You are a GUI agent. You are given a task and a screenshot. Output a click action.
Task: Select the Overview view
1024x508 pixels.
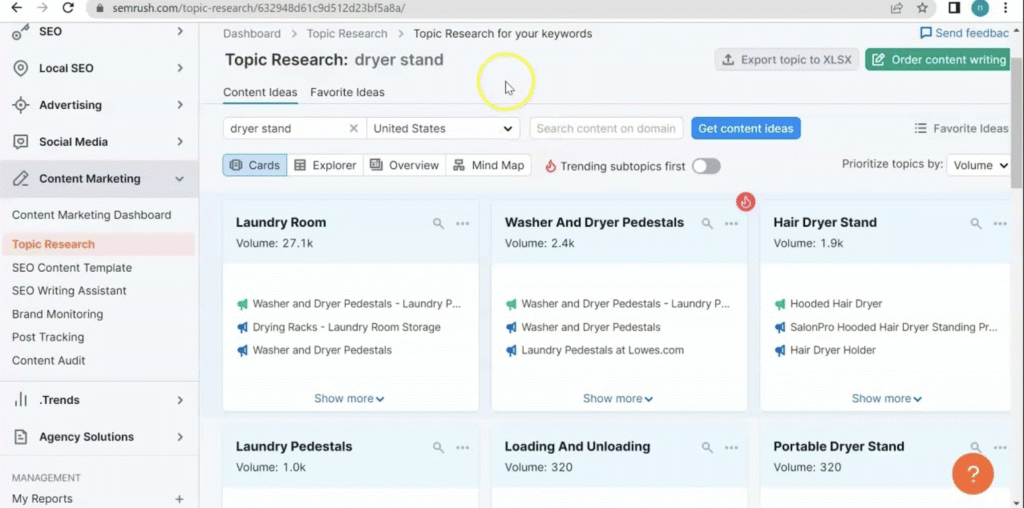pyautogui.click(x=405, y=165)
